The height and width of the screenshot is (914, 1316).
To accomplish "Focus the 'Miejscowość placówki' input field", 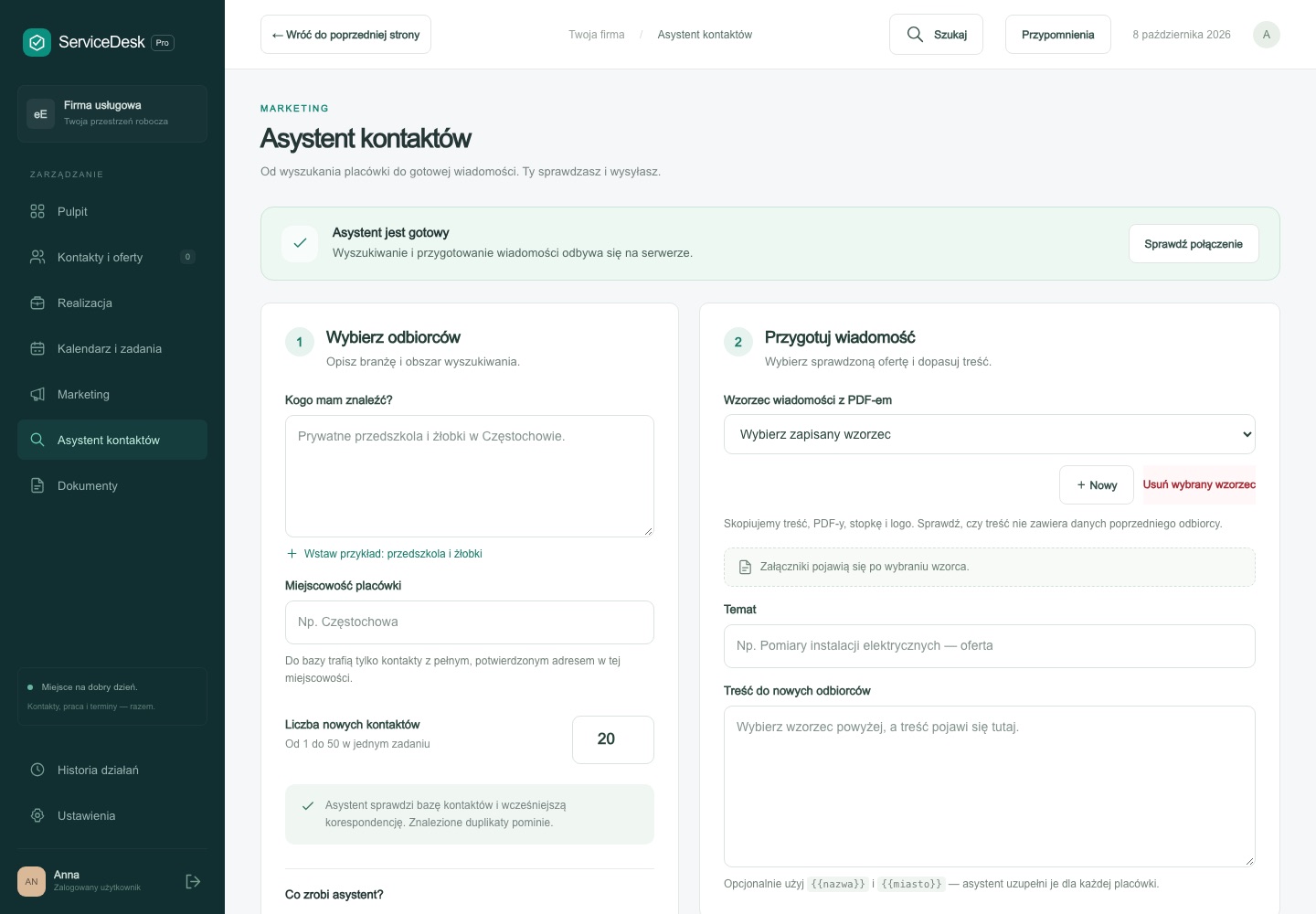I will (x=470, y=622).
